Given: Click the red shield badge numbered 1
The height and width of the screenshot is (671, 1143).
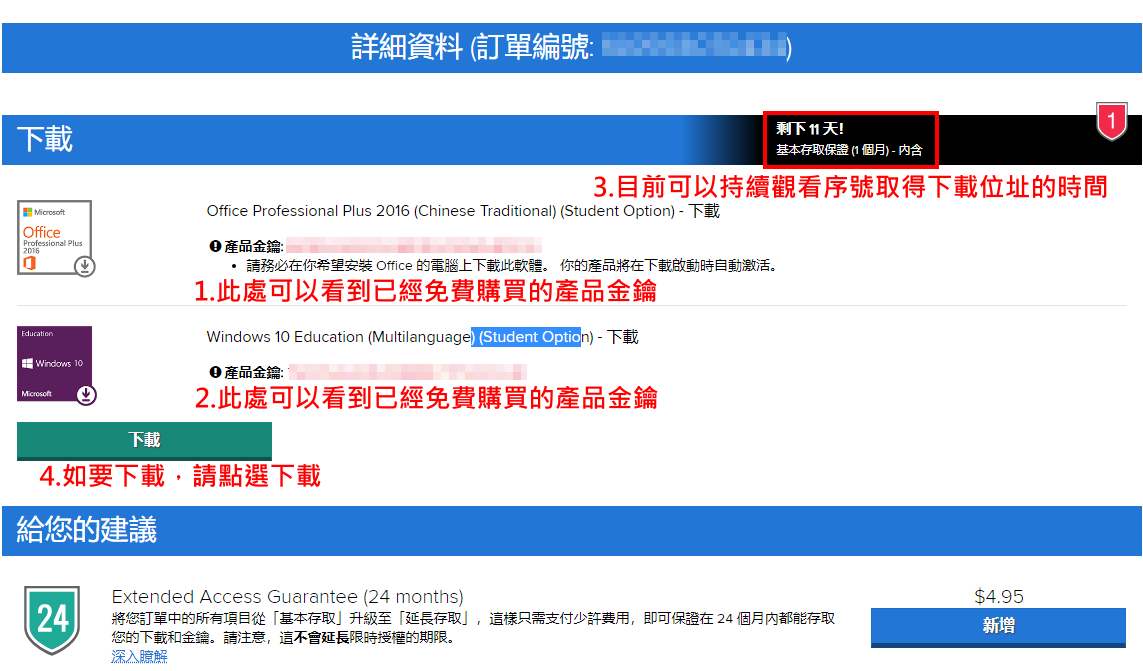Looking at the screenshot, I should 1111,120.
